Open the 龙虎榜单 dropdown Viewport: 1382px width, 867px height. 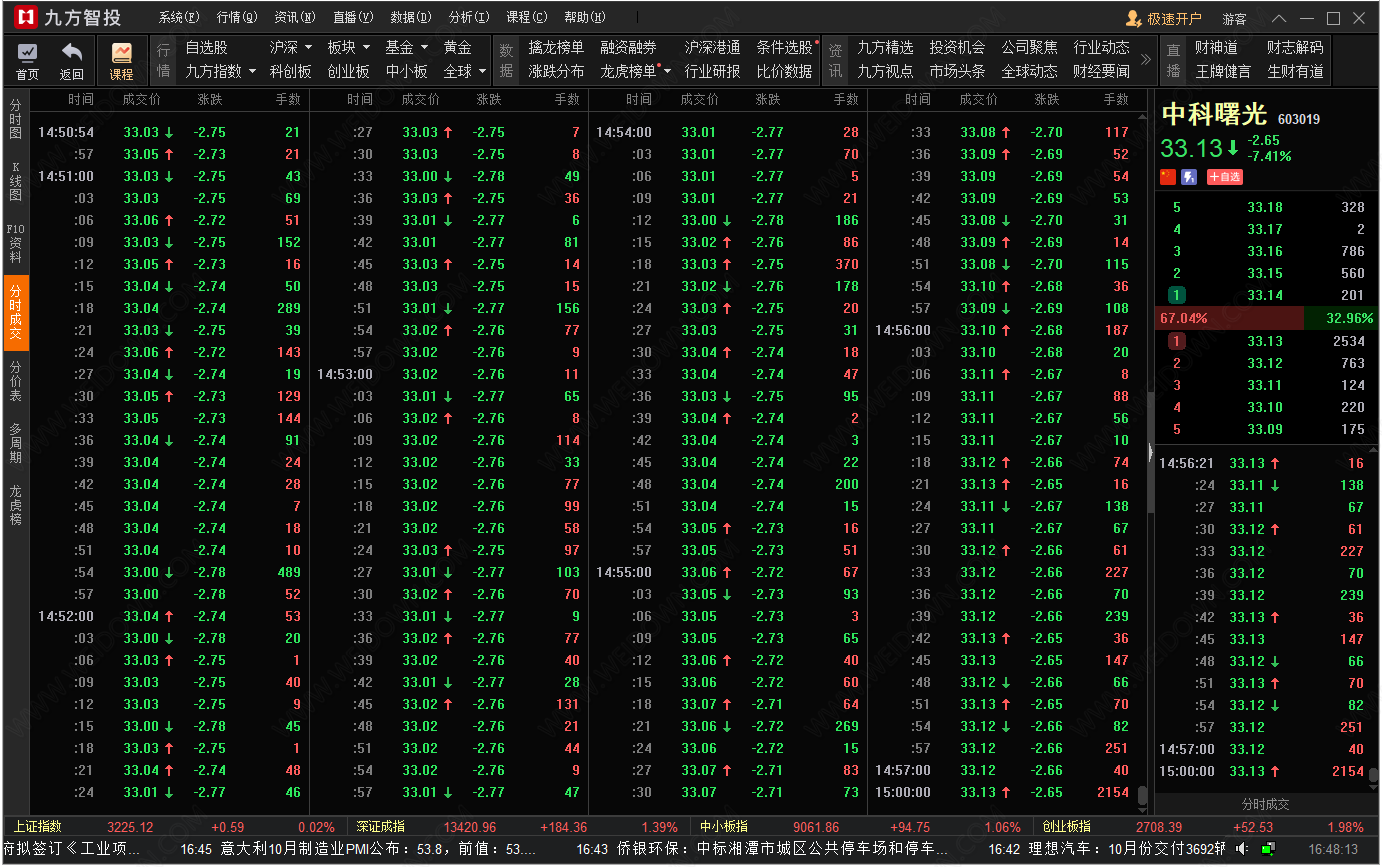tap(636, 71)
